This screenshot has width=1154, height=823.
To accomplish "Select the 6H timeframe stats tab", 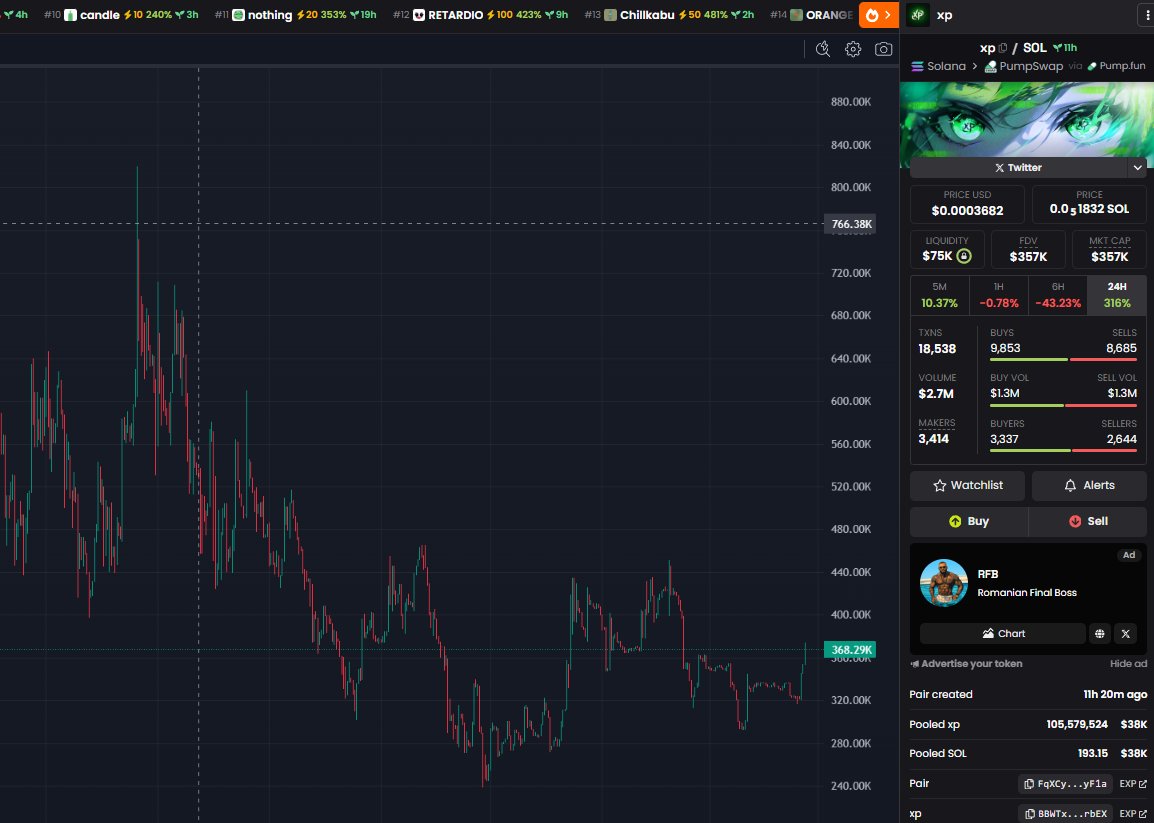I will 1058,295.
